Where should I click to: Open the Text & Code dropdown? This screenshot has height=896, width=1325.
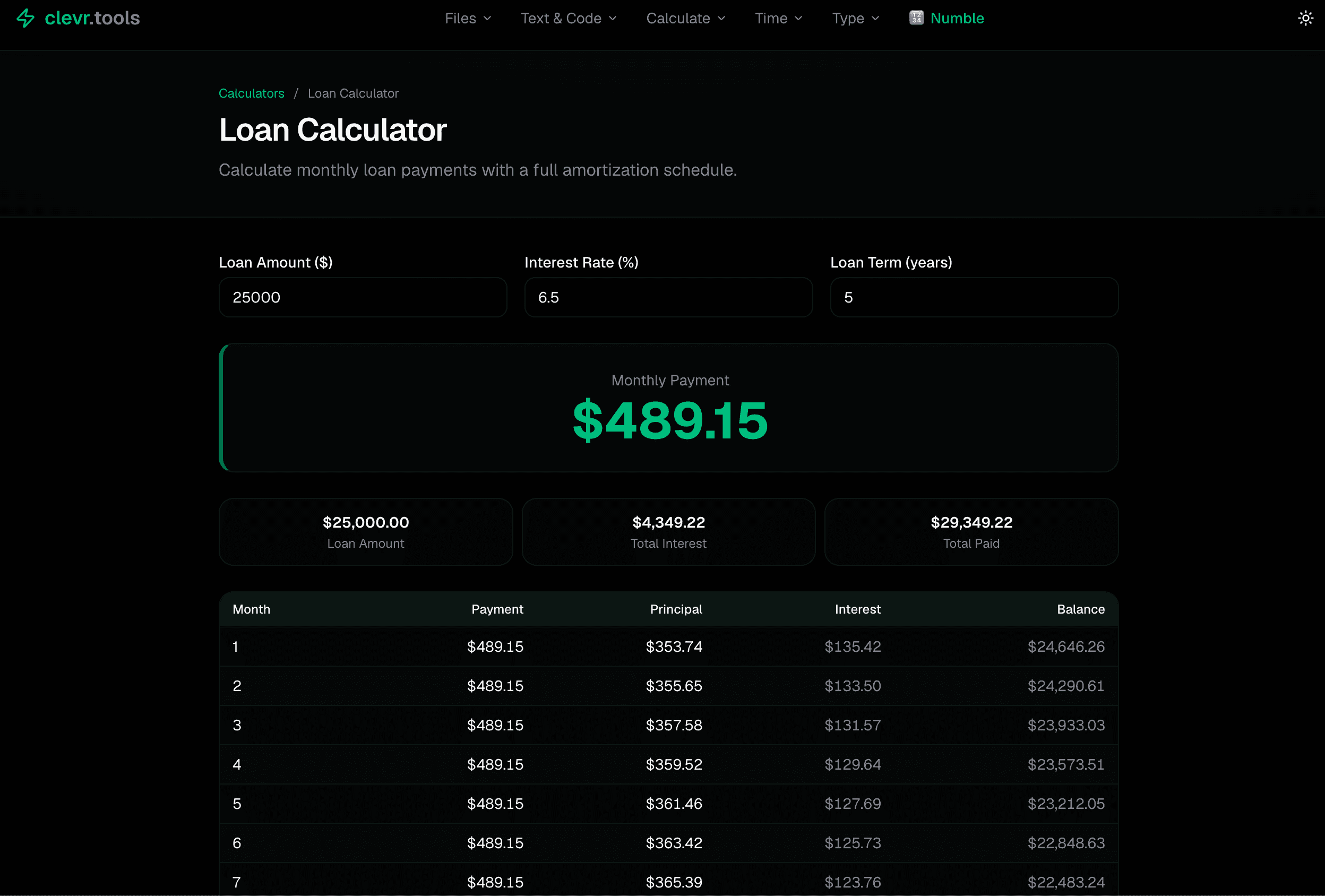tap(568, 18)
